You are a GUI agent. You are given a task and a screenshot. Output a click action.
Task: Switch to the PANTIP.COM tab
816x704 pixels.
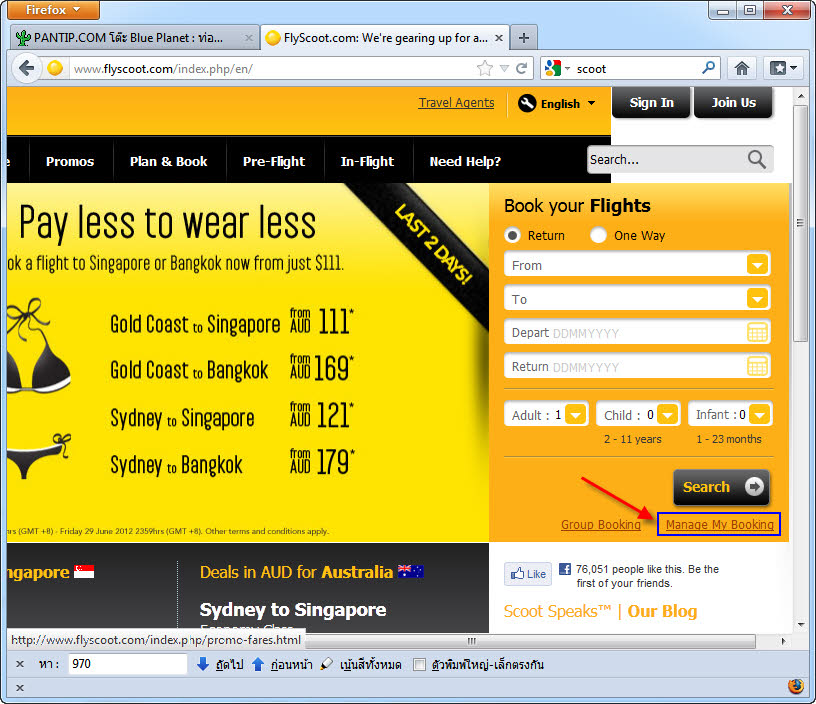pyautogui.click(x=129, y=38)
